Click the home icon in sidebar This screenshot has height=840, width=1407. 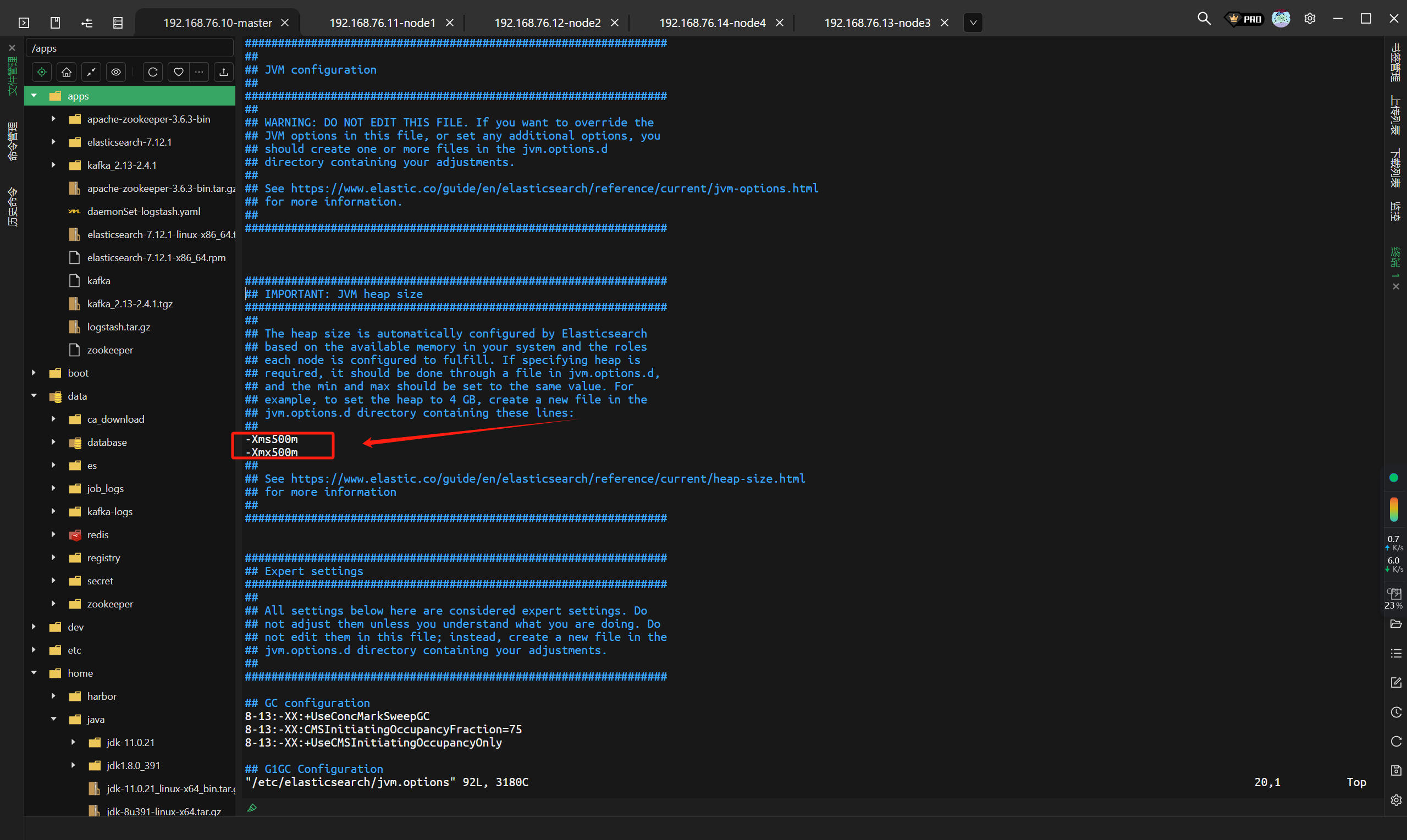[x=66, y=72]
